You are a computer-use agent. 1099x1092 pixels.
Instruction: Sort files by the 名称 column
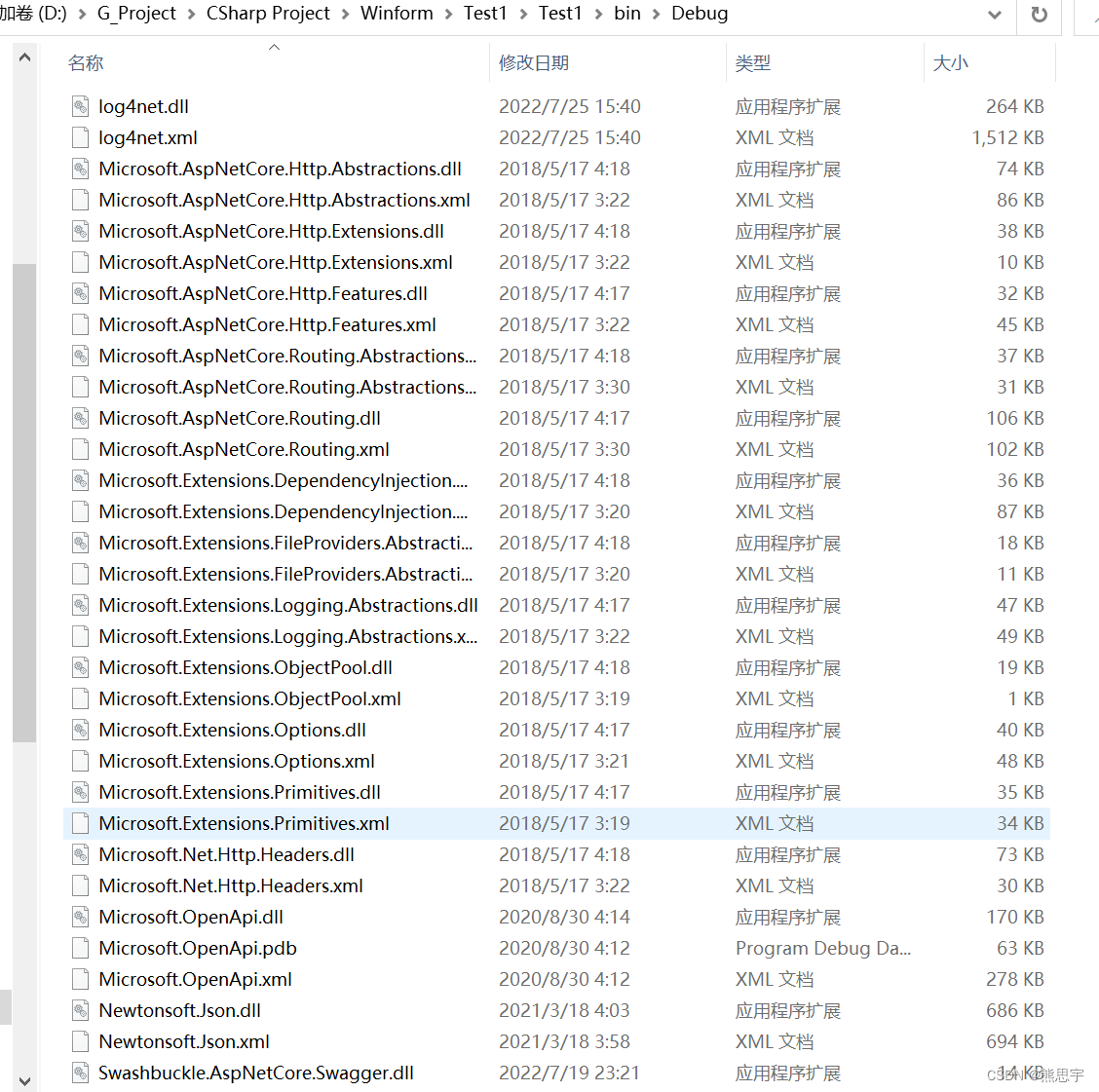pyautogui.click(x=86, y=63)
